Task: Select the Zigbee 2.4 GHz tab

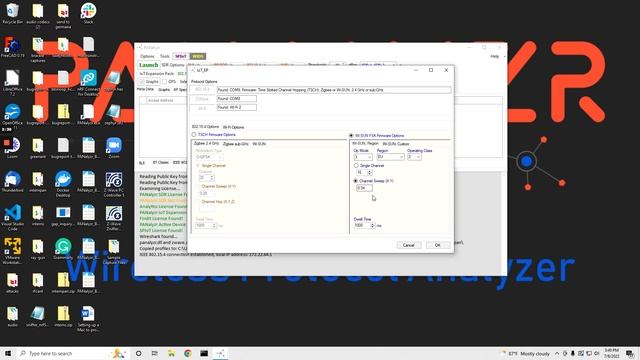Action: pyautogui.click(x=206, y=144)
